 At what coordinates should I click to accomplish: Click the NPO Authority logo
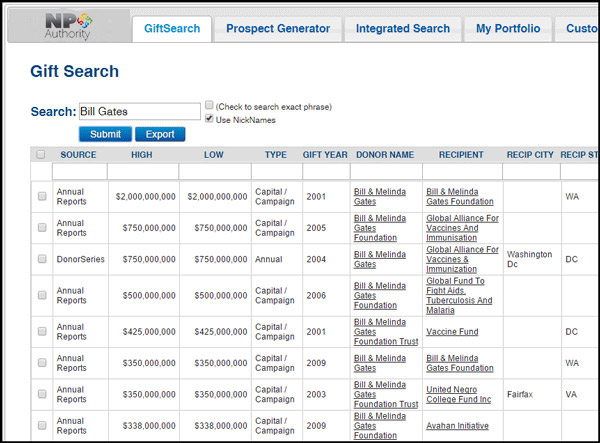(68, 25)
